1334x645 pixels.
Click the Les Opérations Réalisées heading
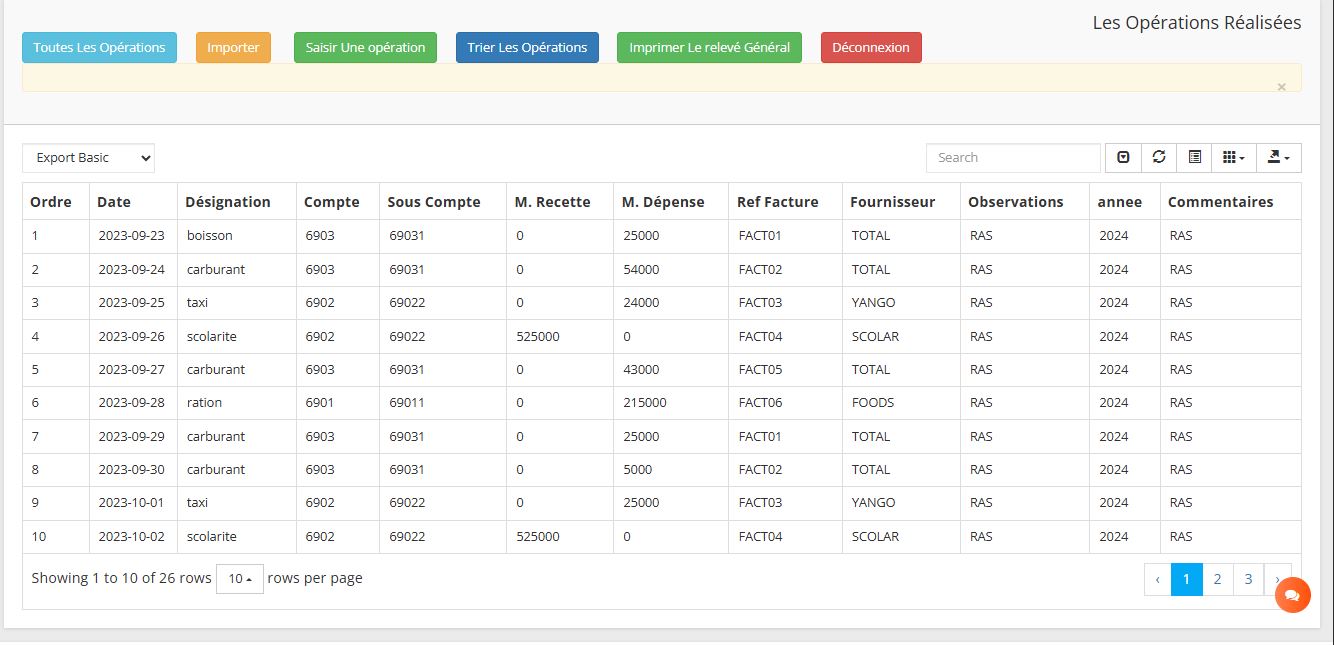(1197, 22)
